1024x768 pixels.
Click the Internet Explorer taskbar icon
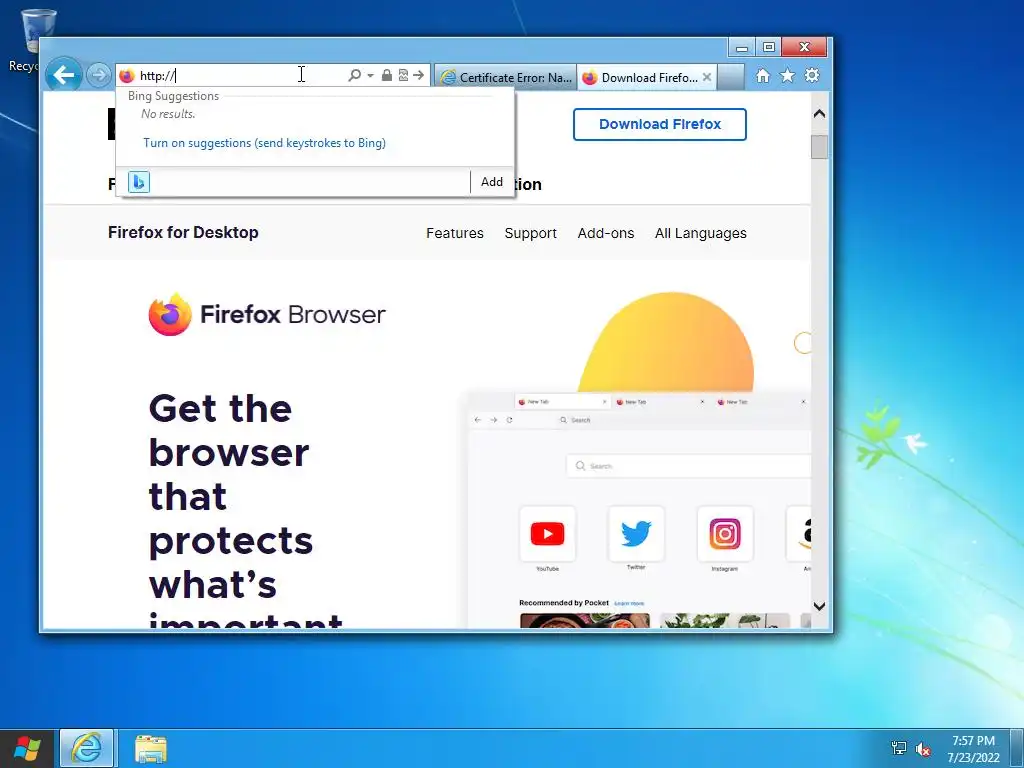87,748
